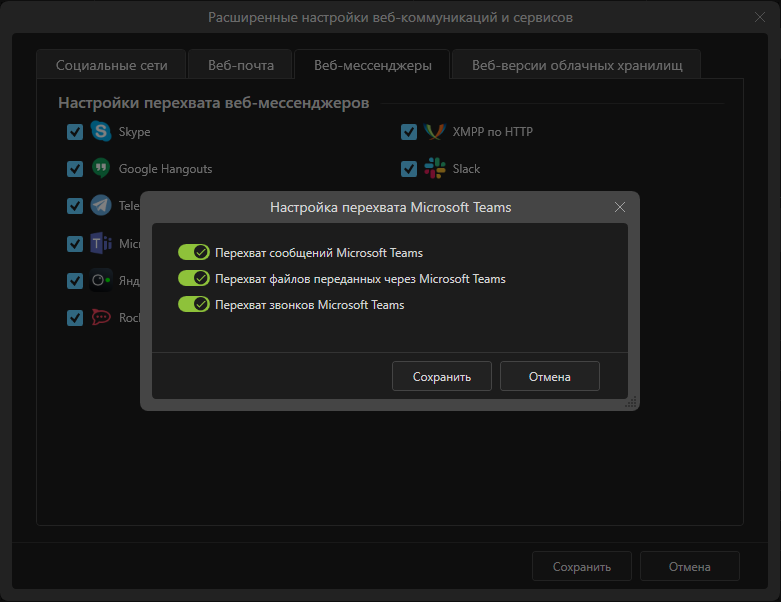Uncheck the Skype checkbox
This screenshot has width=781, height=602.
75,132
